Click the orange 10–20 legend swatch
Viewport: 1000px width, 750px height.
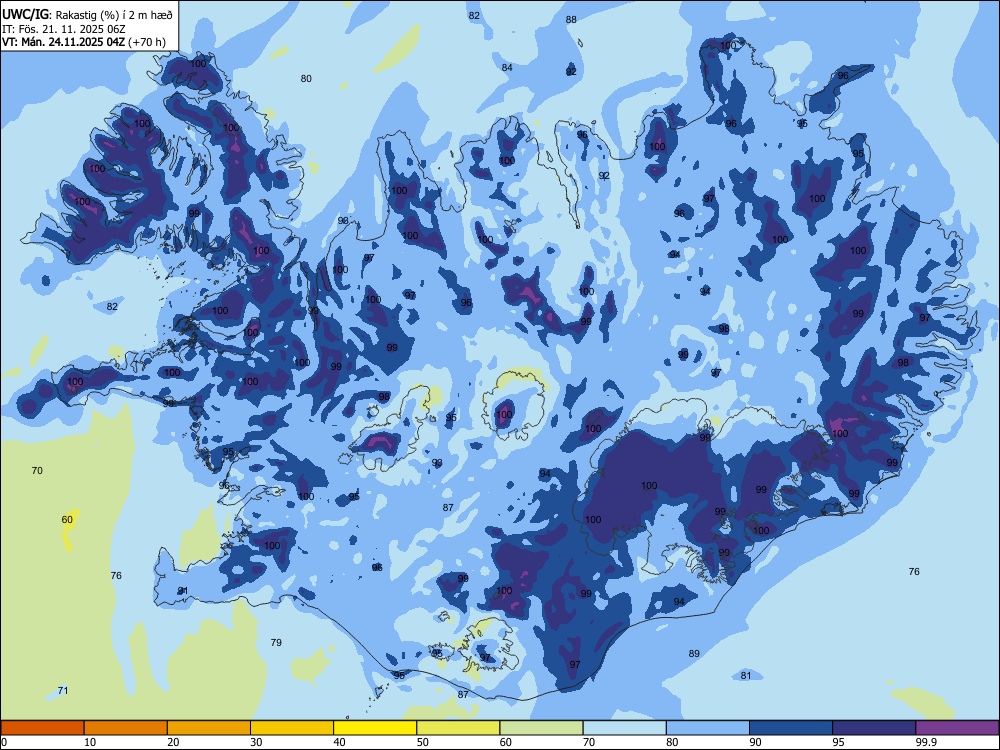(x=126, y=728)
